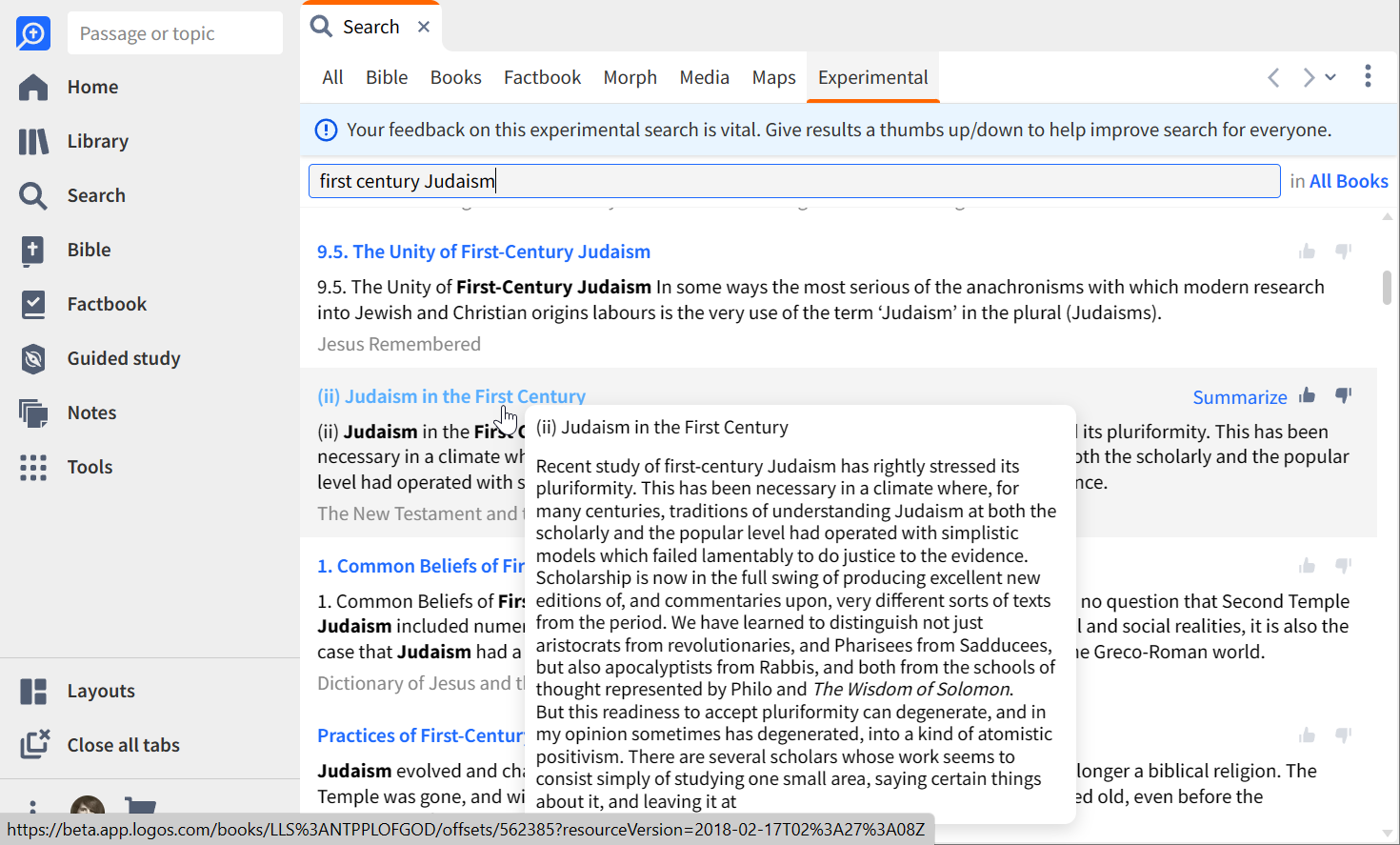Open Tools in the sidebar
The image size is (1400, 845).
point(66,467)
